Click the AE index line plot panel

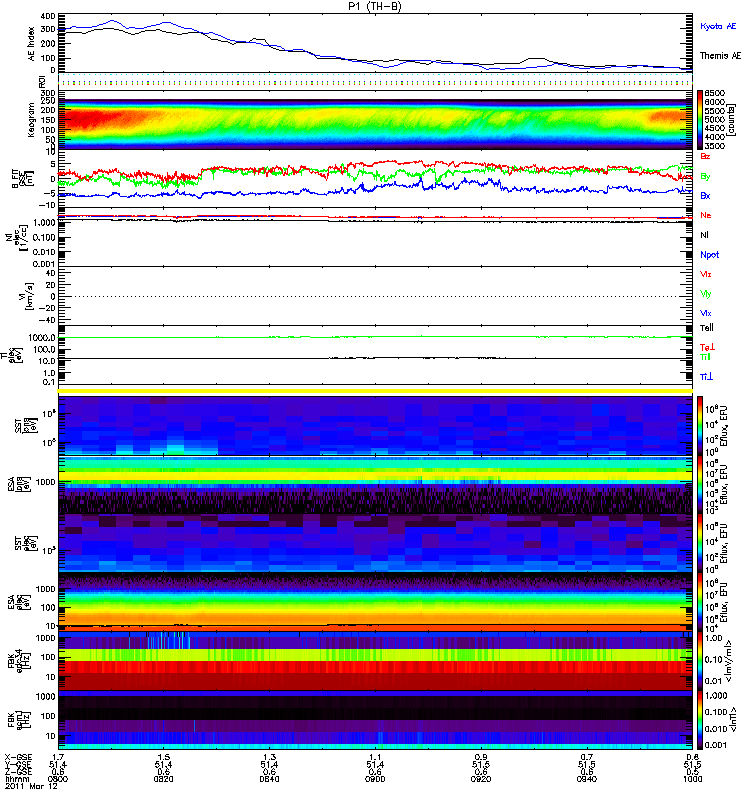coord(376,43)
